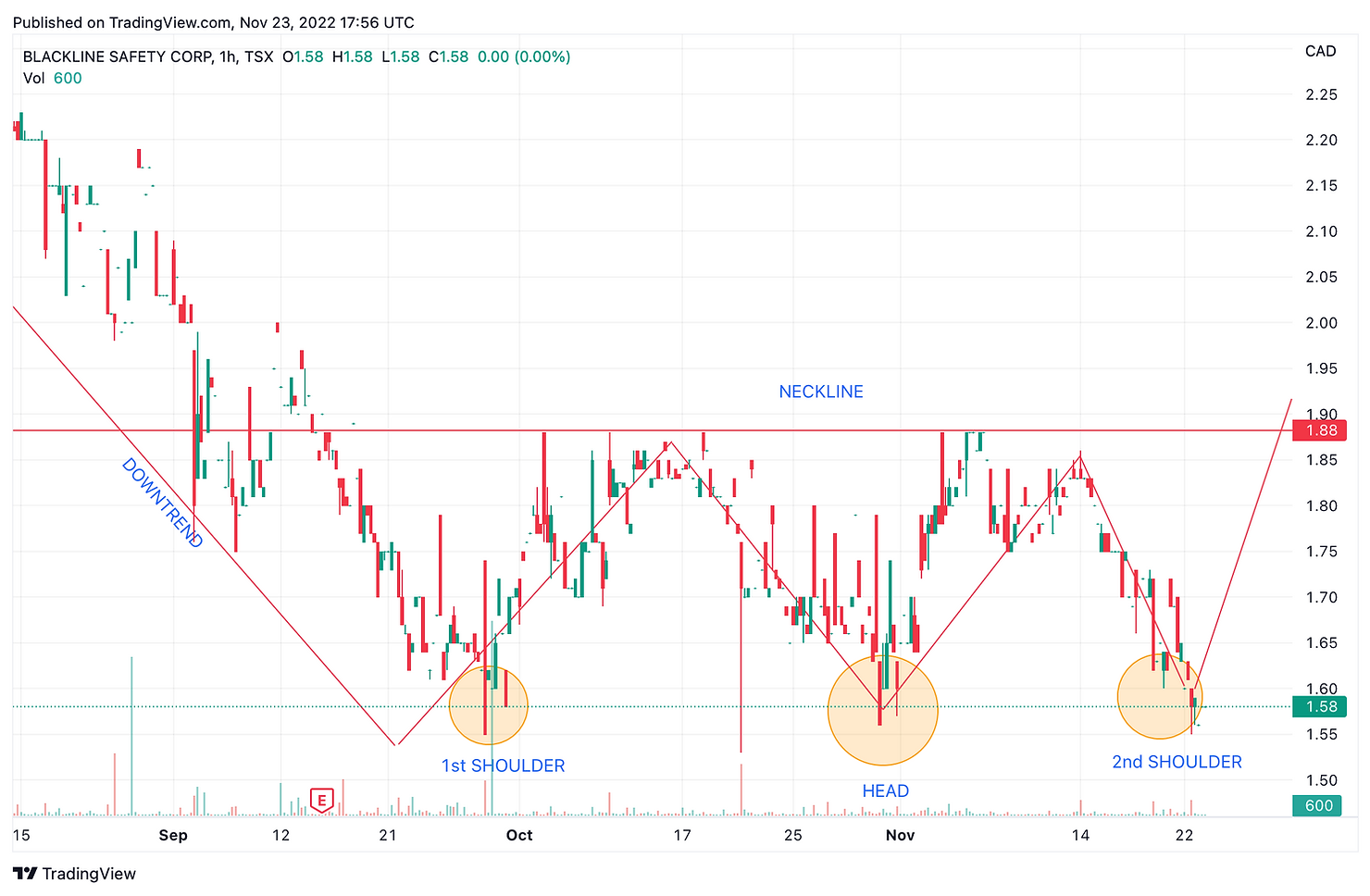Screen dimensions: 1370x896
Task: Click the O1.58 open price value
Action: coord(303,56)
